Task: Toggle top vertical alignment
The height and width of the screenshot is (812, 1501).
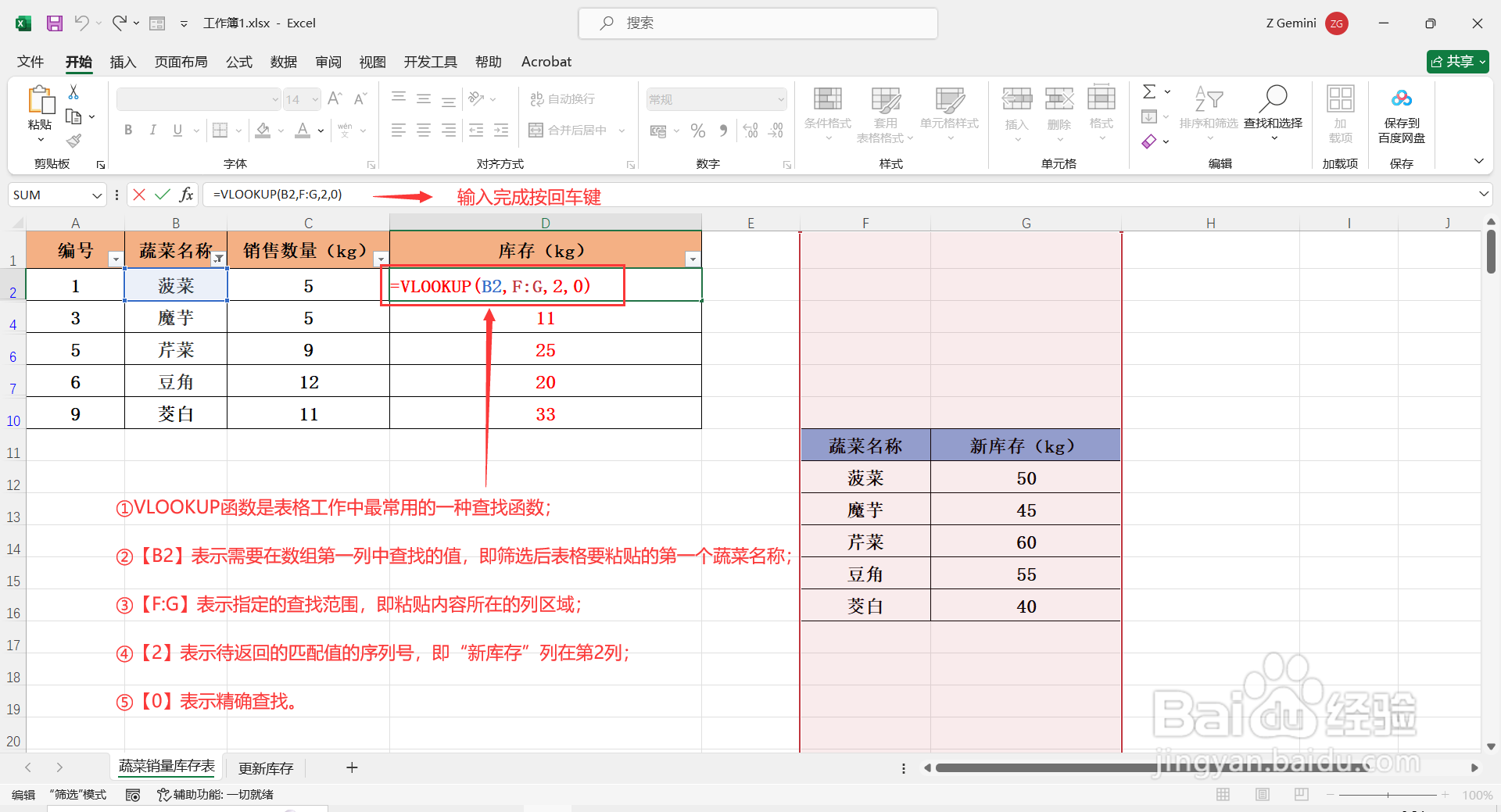Action: pos(399,98)
